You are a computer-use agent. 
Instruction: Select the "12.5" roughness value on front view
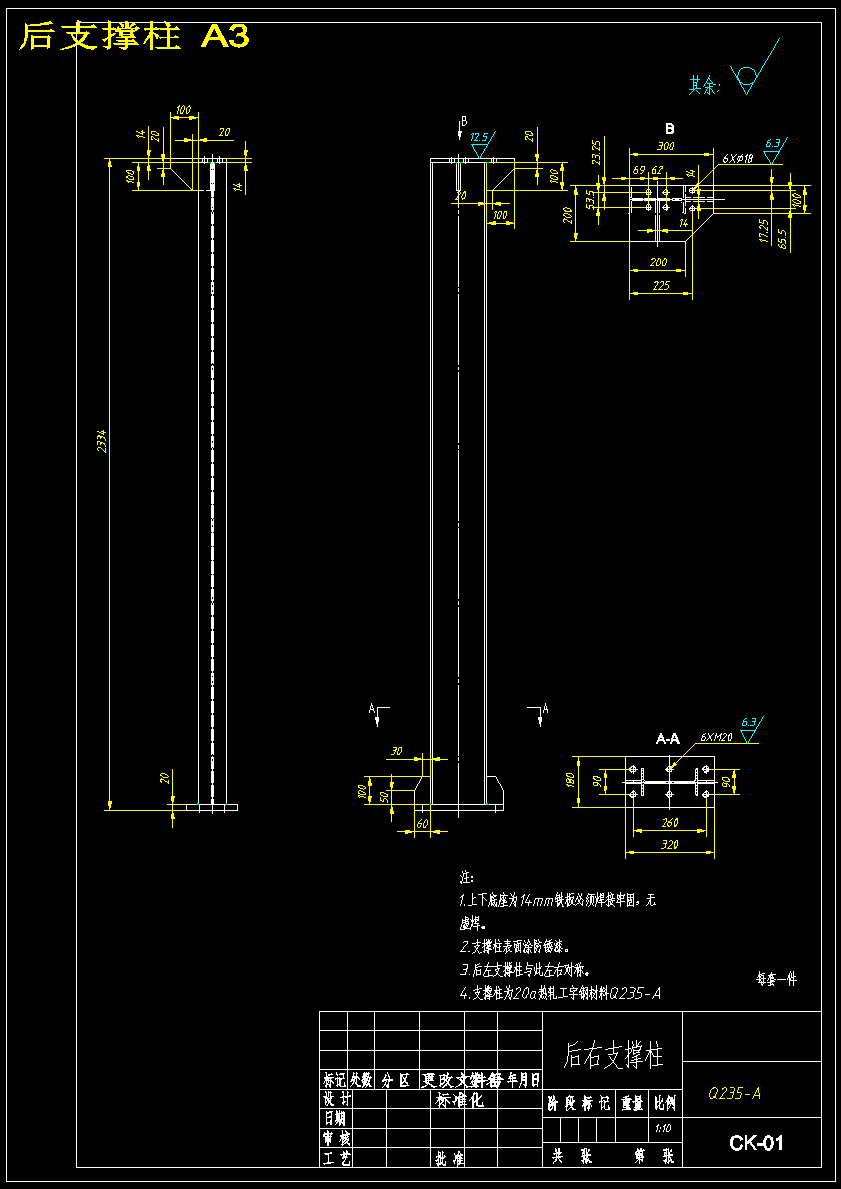pos(479,137)
